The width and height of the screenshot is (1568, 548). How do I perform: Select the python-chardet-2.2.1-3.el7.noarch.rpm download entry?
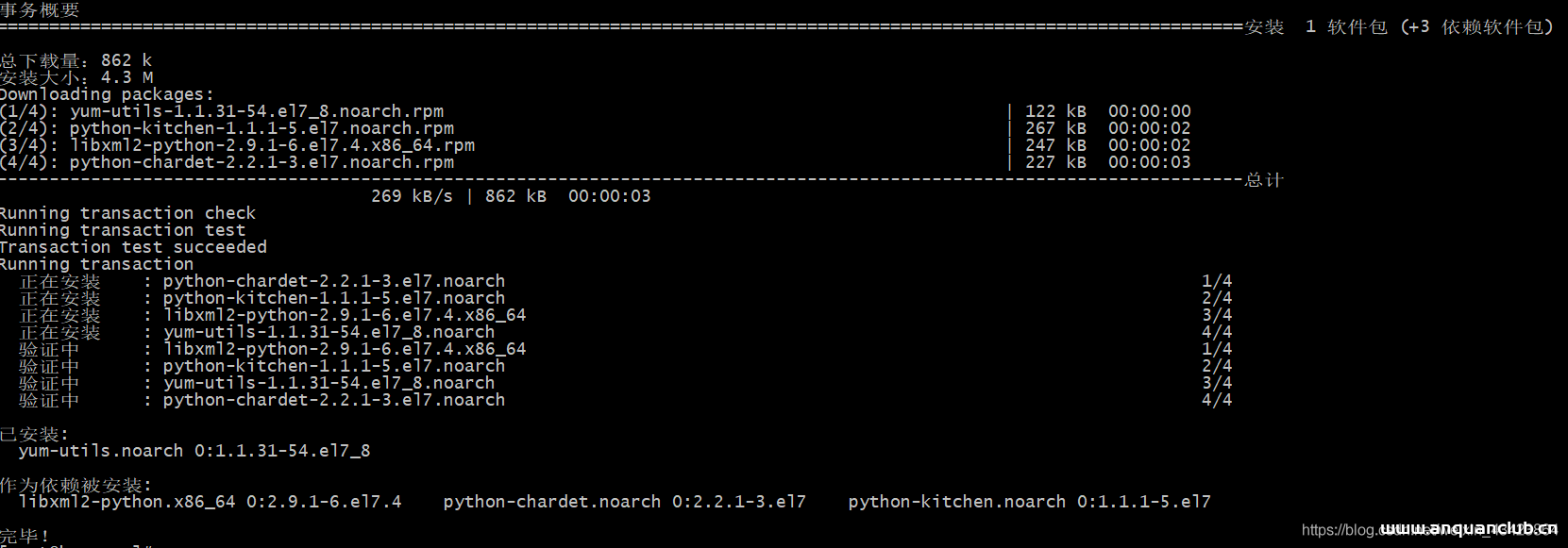tap(596, 162)
